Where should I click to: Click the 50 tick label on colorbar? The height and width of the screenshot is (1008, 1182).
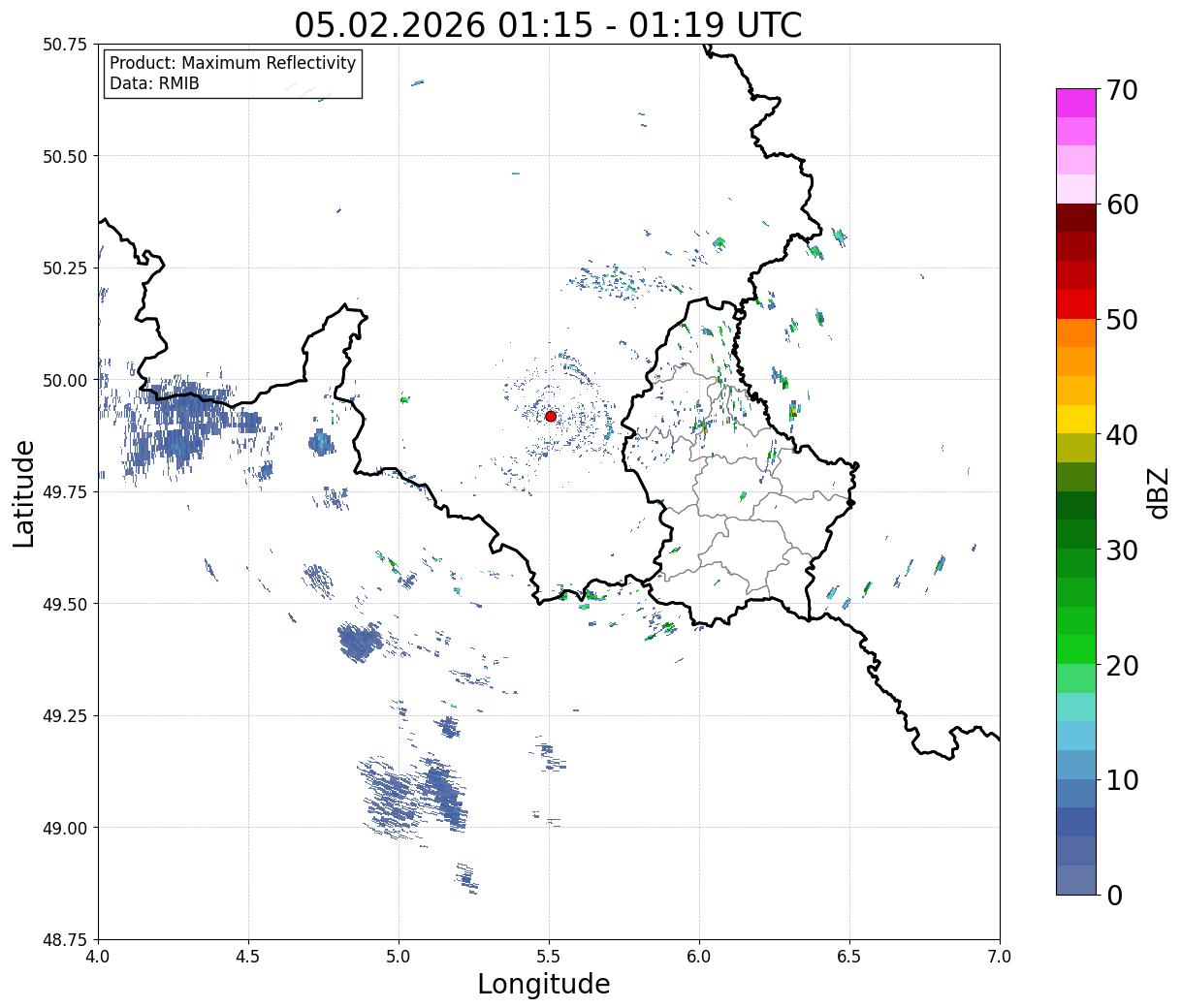point(1122,320)
